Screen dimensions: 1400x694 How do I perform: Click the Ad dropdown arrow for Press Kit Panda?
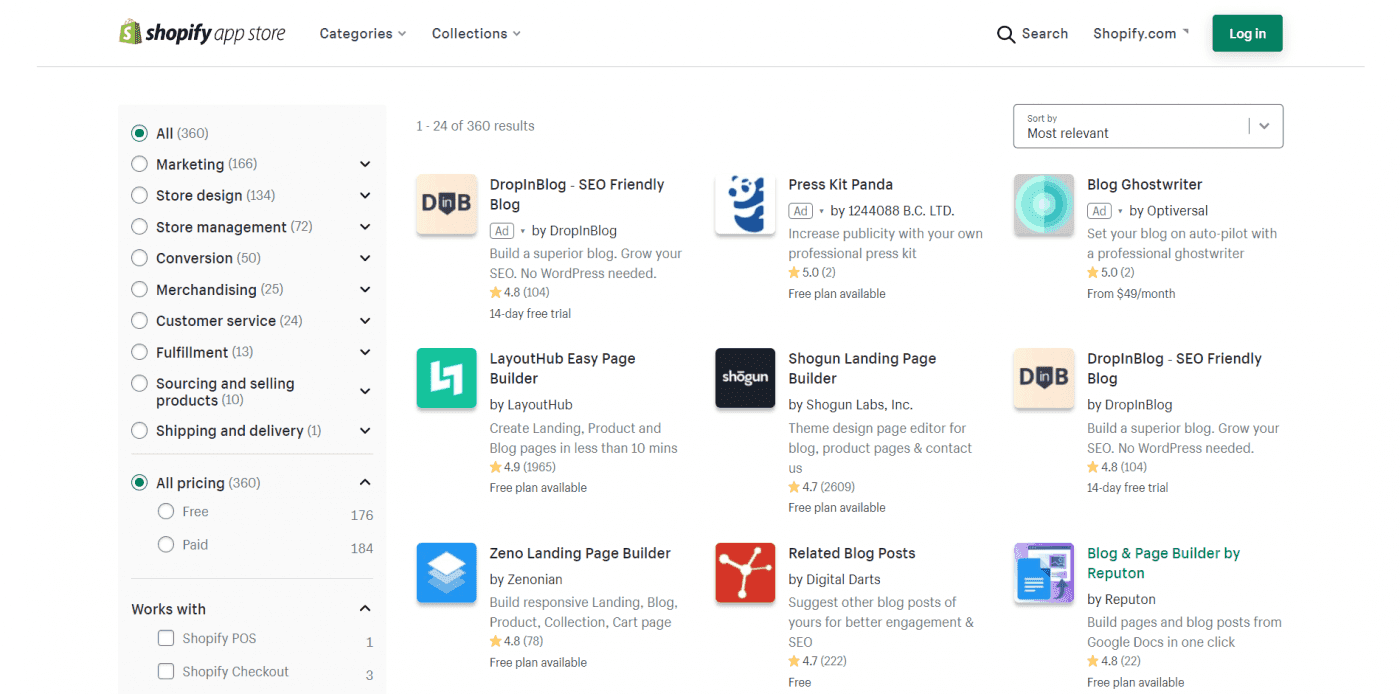pyautogui.click(x=821, y=211)
